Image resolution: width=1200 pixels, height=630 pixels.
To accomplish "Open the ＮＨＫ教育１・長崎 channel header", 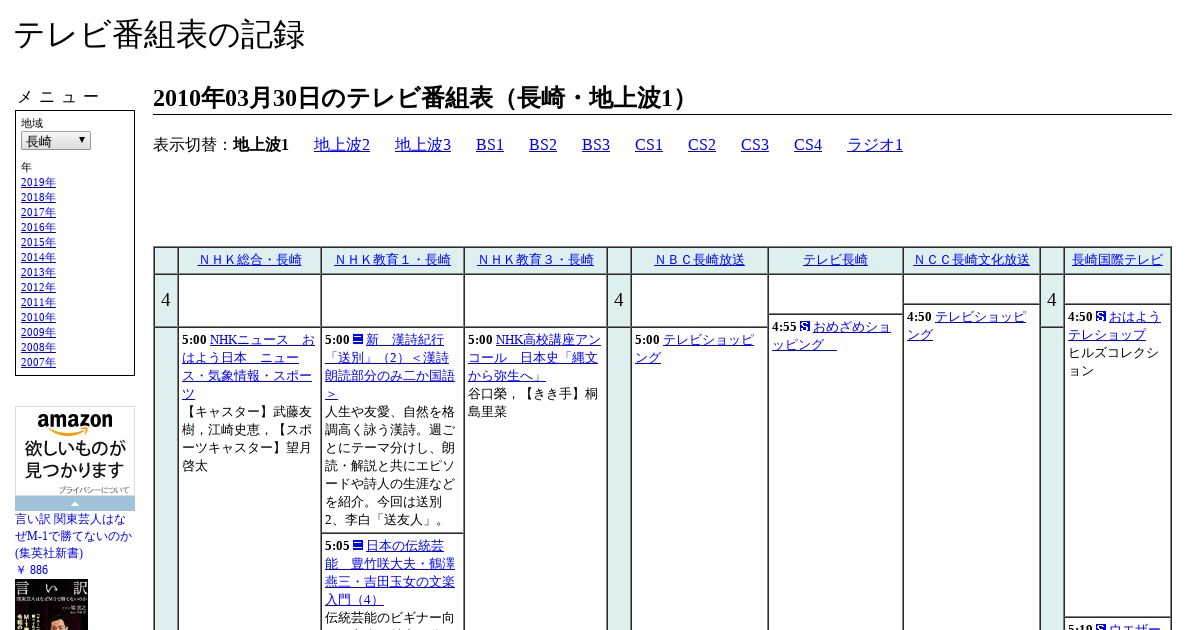I will pos(393,260).
